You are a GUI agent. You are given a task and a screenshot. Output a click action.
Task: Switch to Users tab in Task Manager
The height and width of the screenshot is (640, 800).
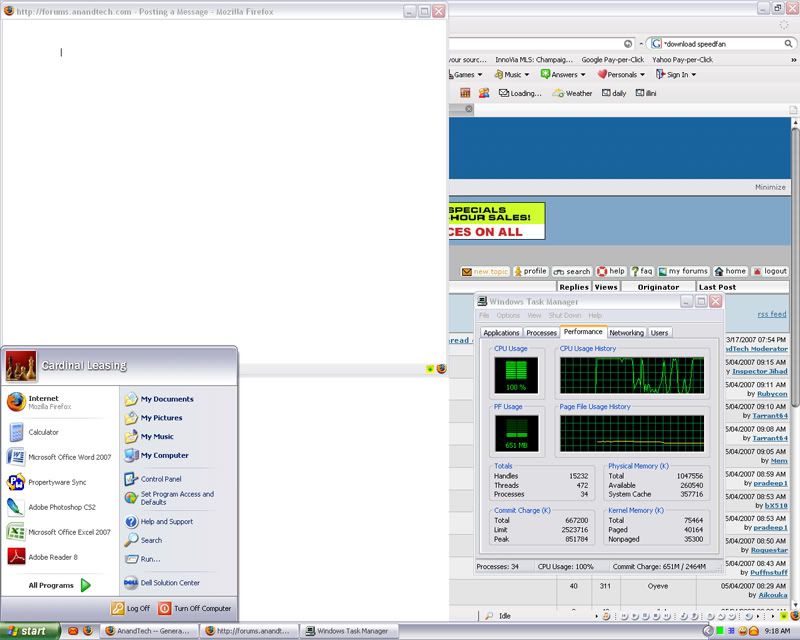tap(659, 332)
